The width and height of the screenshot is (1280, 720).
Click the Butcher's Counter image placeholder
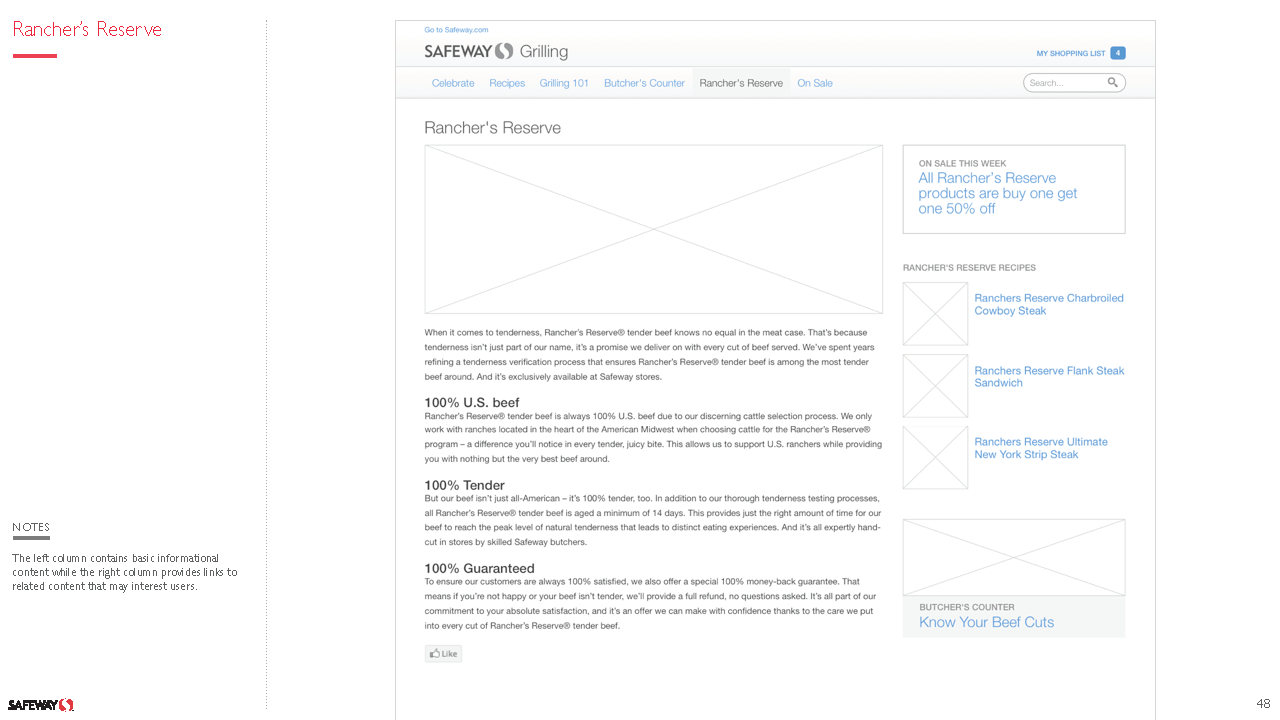pyautogui.click(x=1014, y=557)
